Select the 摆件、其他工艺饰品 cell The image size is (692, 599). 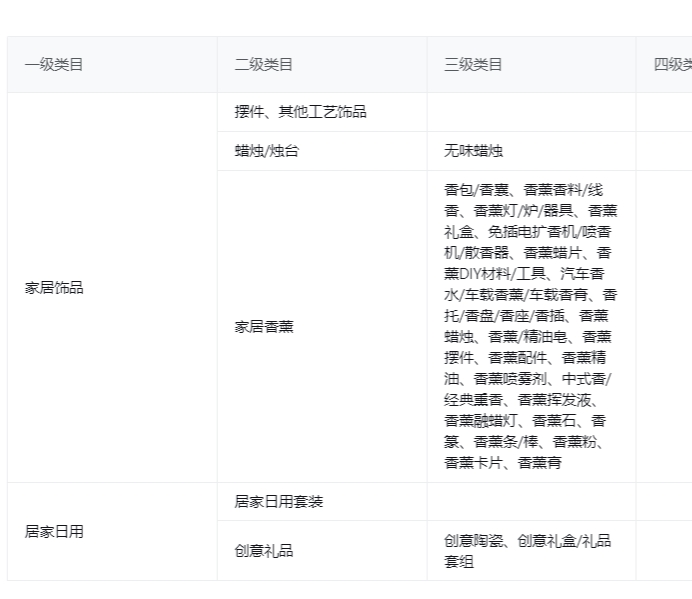coord(300,112)
